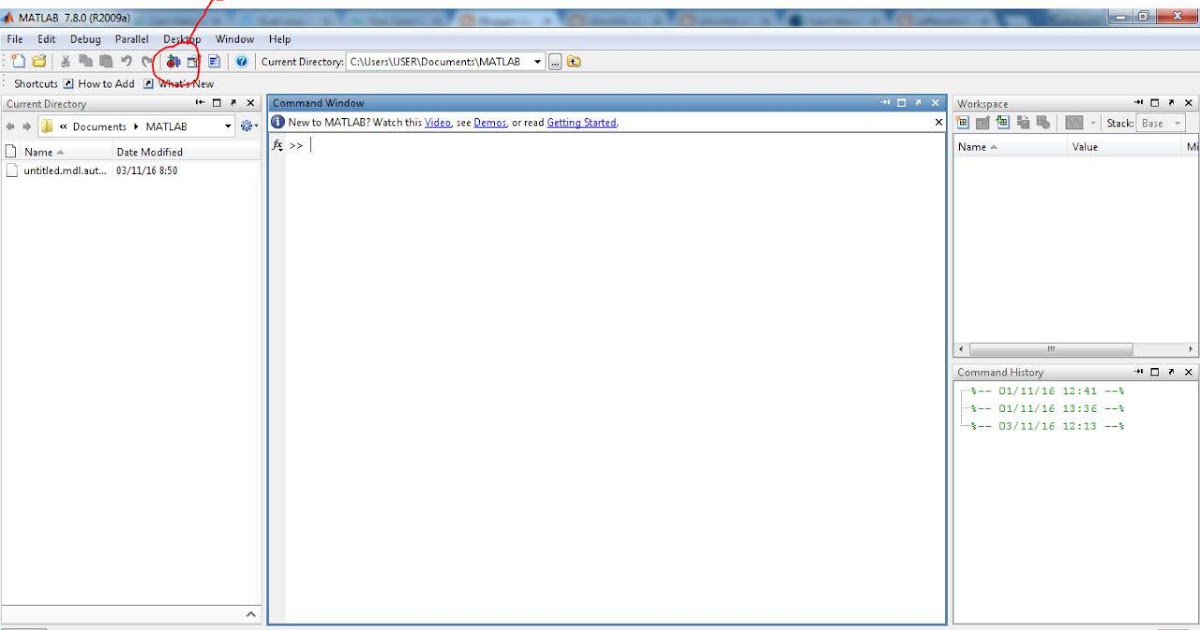Go back in Current Directory panel
Screen dimensions: 1200x630
[12, 127]
